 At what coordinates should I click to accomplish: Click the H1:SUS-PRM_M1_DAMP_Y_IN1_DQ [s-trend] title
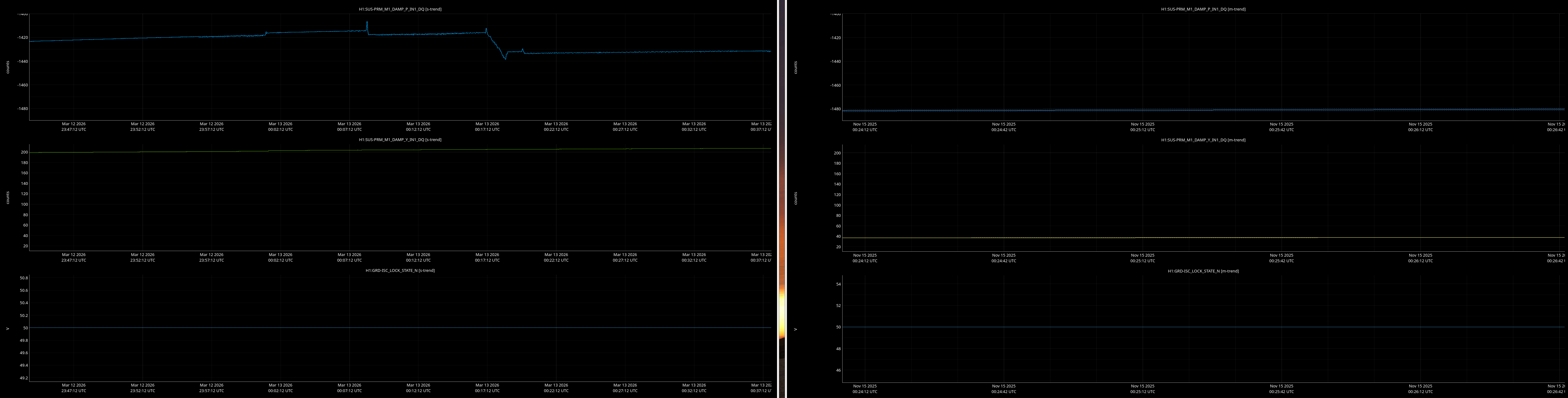[400, 140]
